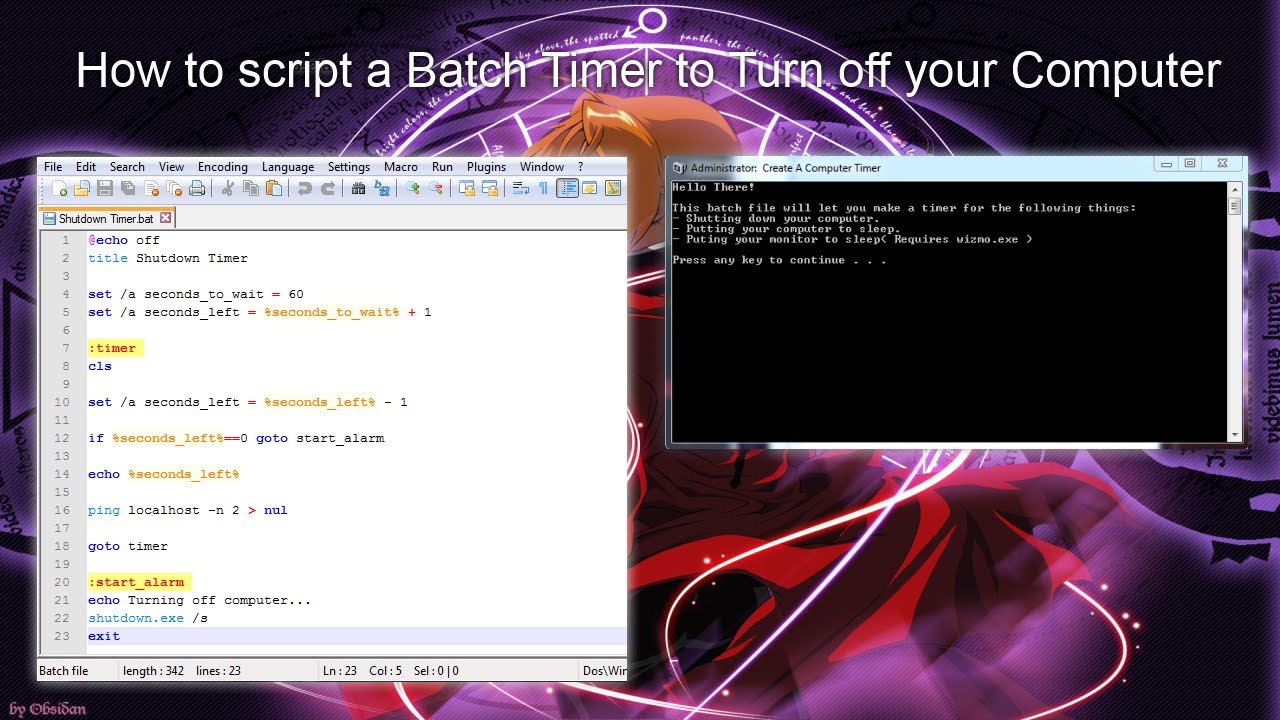The width and height of the screenshot is (1280, 720).
Task: Click the Paste clipboard icon
Action: click(273, 188)
